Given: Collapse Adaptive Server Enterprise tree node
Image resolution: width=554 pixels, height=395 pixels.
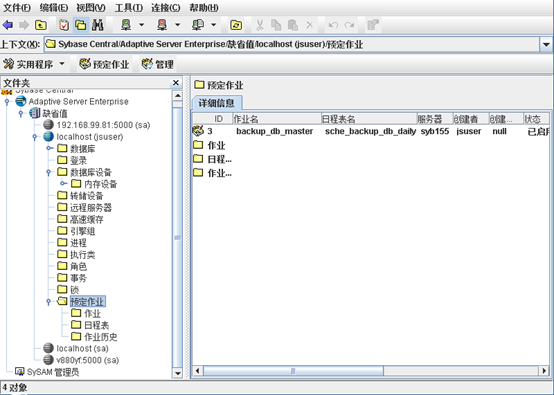Looking at the screenshot, I should tap(7, 102).
